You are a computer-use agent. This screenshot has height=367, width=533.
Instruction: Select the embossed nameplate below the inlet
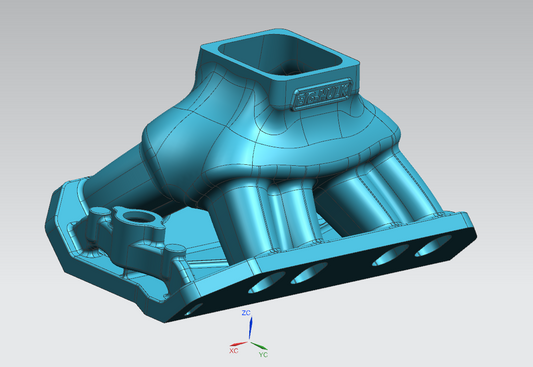322,94
